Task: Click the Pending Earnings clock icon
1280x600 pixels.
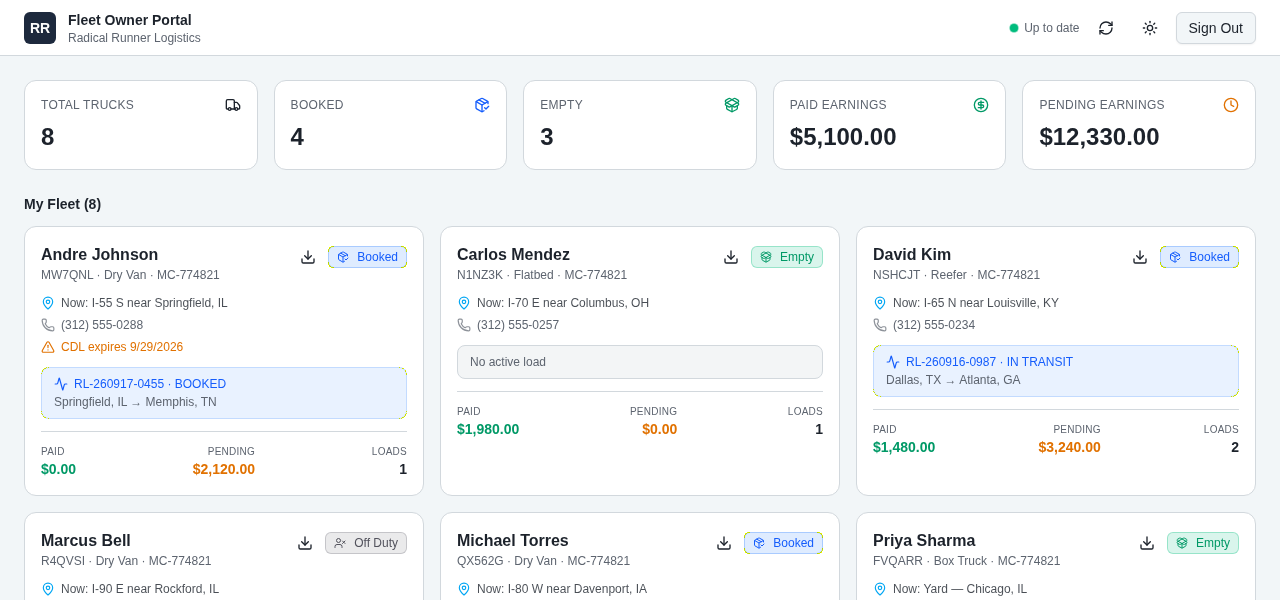Action: (1231, 105)
